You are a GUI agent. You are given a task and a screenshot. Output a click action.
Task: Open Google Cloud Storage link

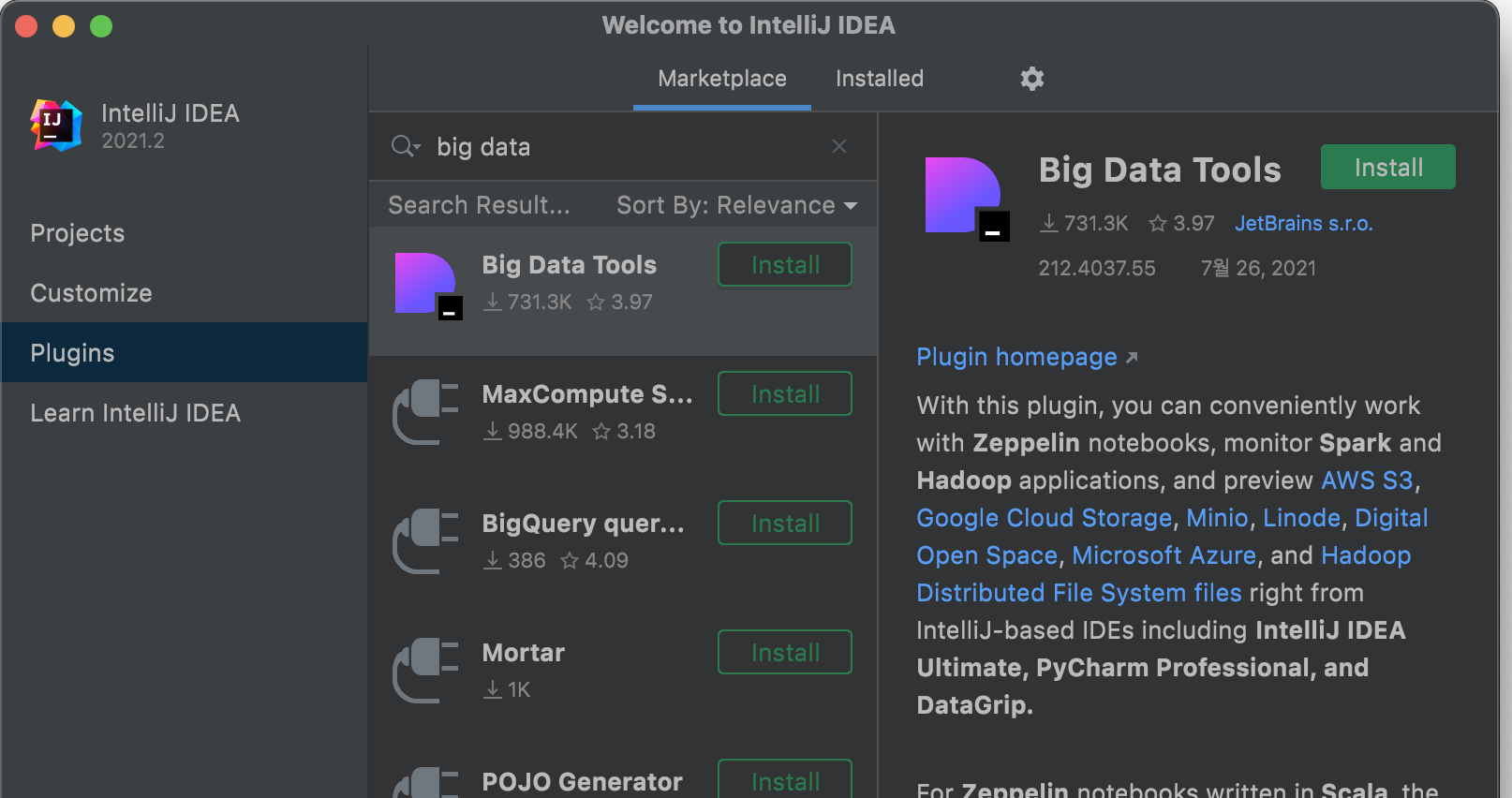(1045, 518)
